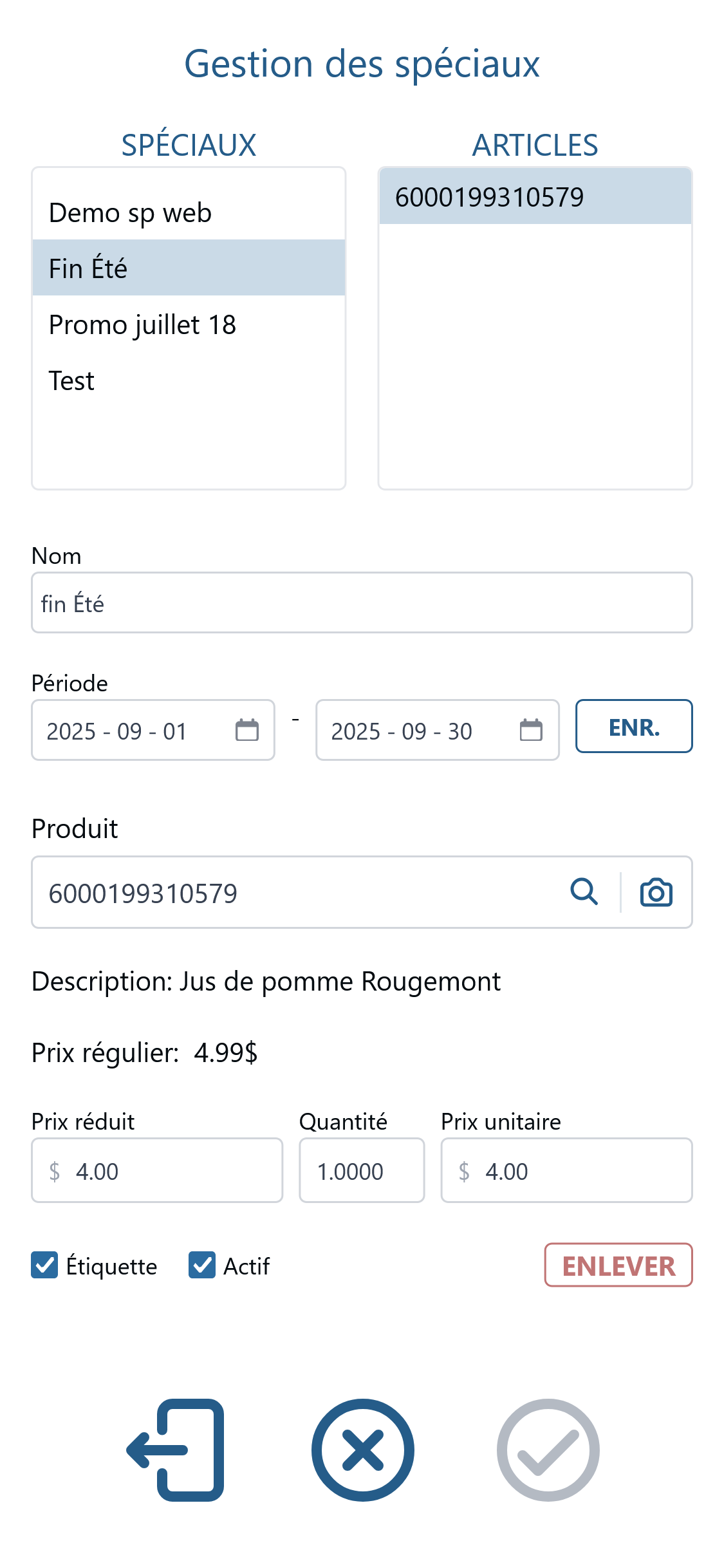Click the exit door arrow icon
Viewport: 724px width, 1568px height.
(176, 1450)
